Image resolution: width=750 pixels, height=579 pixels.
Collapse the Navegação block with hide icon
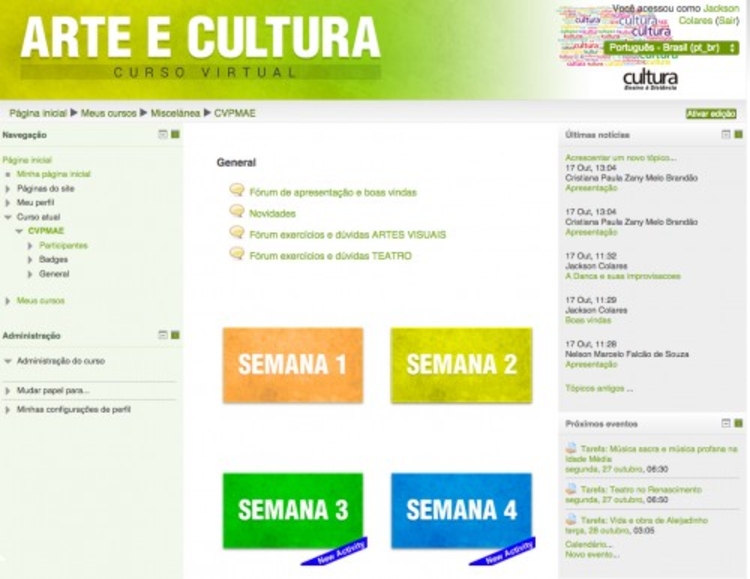click(163, 134)
